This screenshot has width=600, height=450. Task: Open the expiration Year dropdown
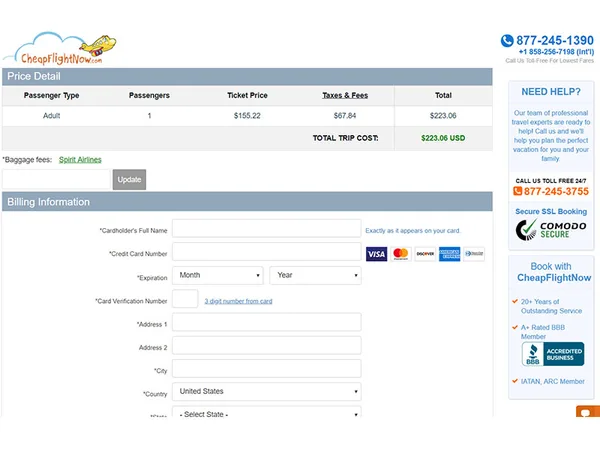pos(315,275)
